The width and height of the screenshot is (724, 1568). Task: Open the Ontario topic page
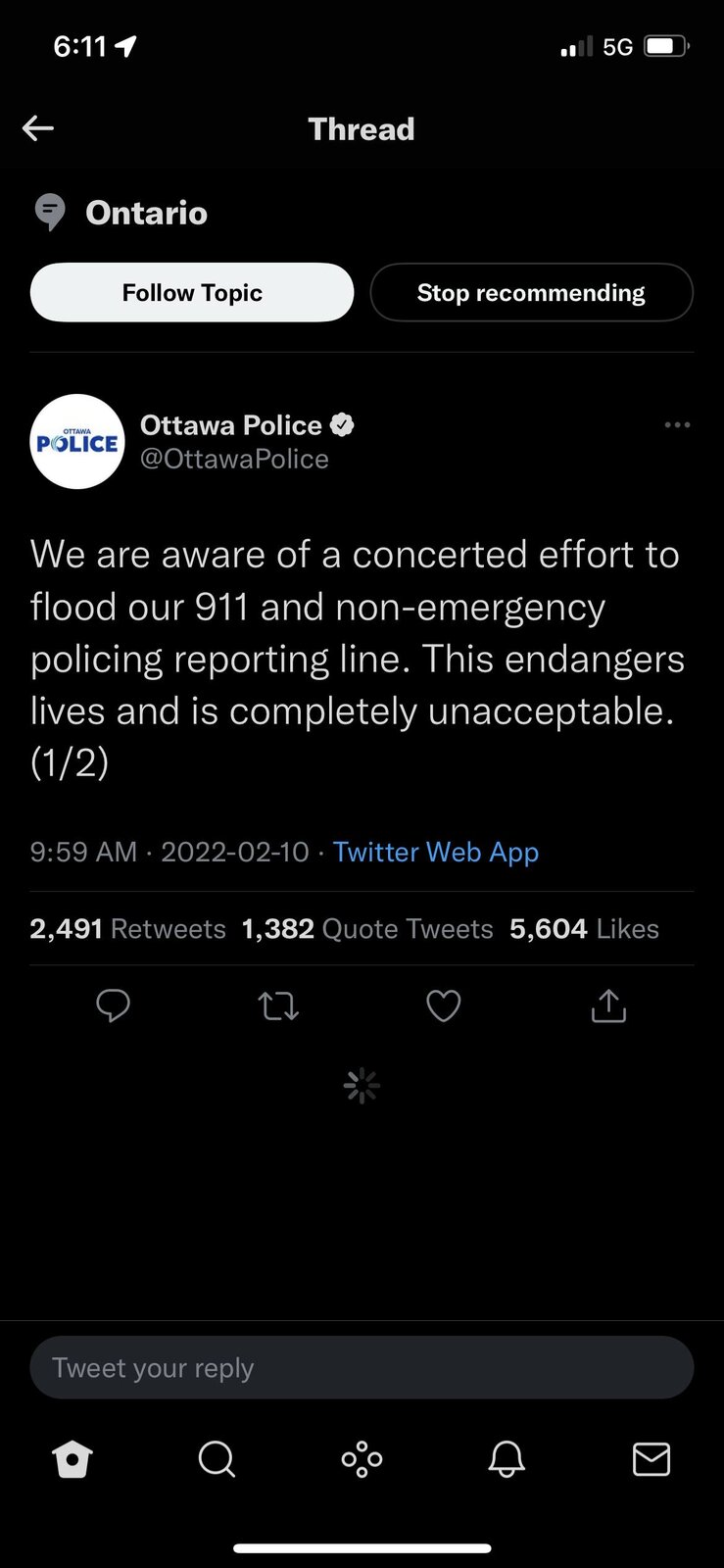point(146,213)
